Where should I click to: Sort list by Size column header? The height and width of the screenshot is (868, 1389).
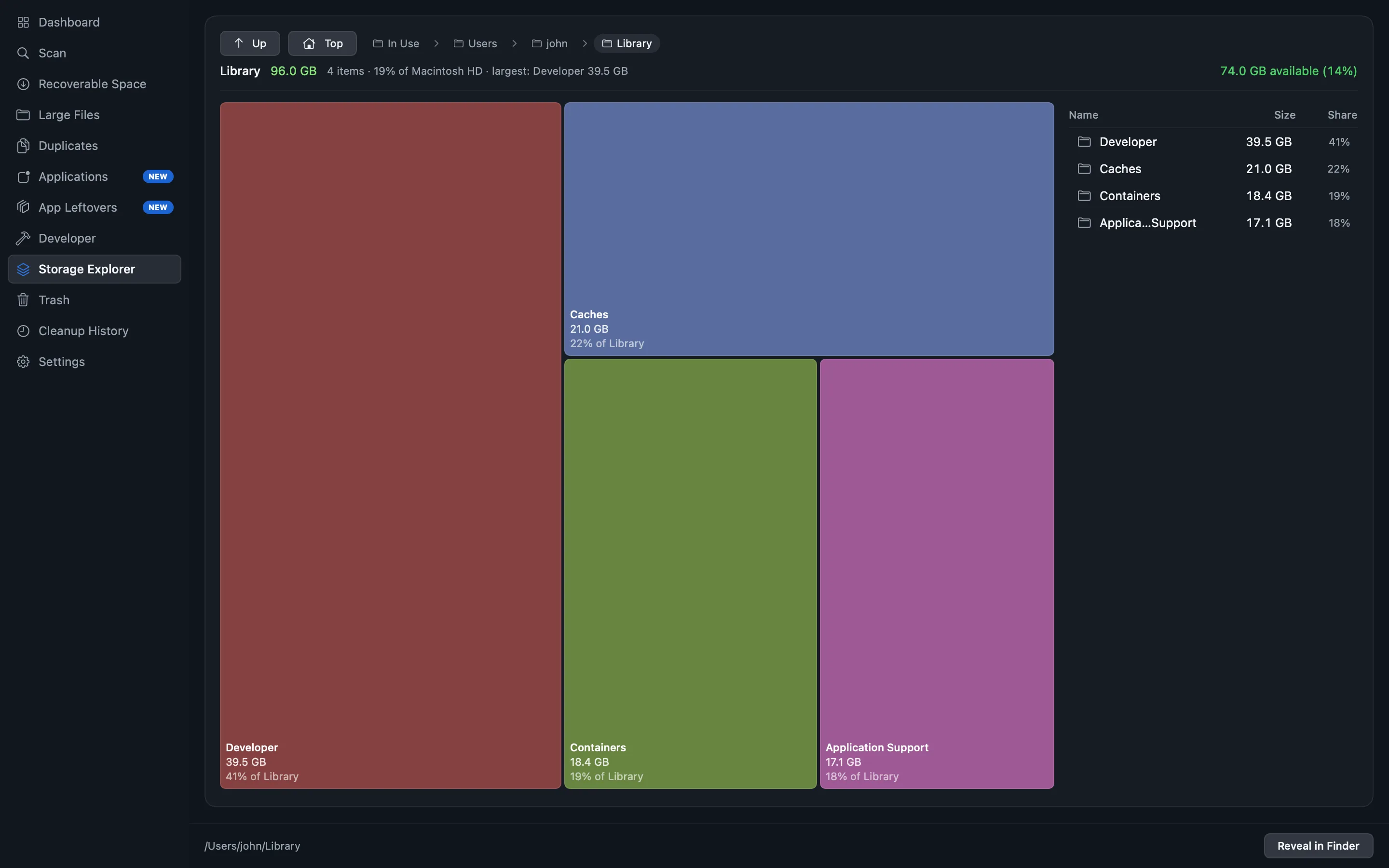1284,115
